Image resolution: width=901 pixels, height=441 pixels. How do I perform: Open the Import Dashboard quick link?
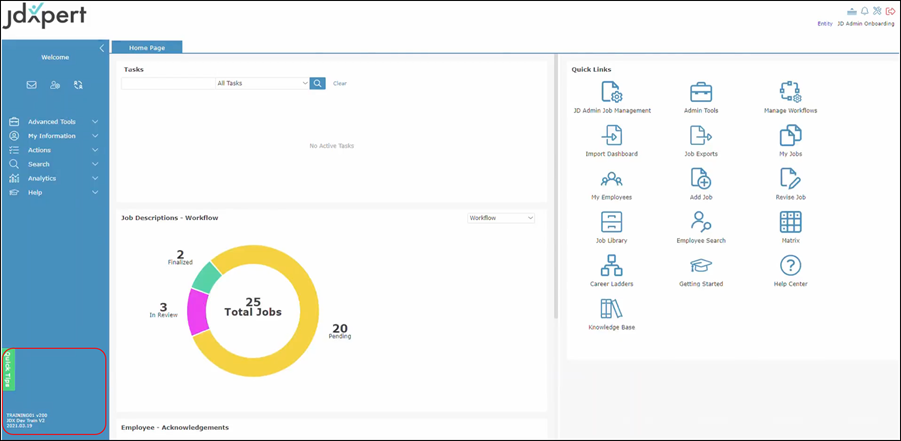click(x=611, y=136)
